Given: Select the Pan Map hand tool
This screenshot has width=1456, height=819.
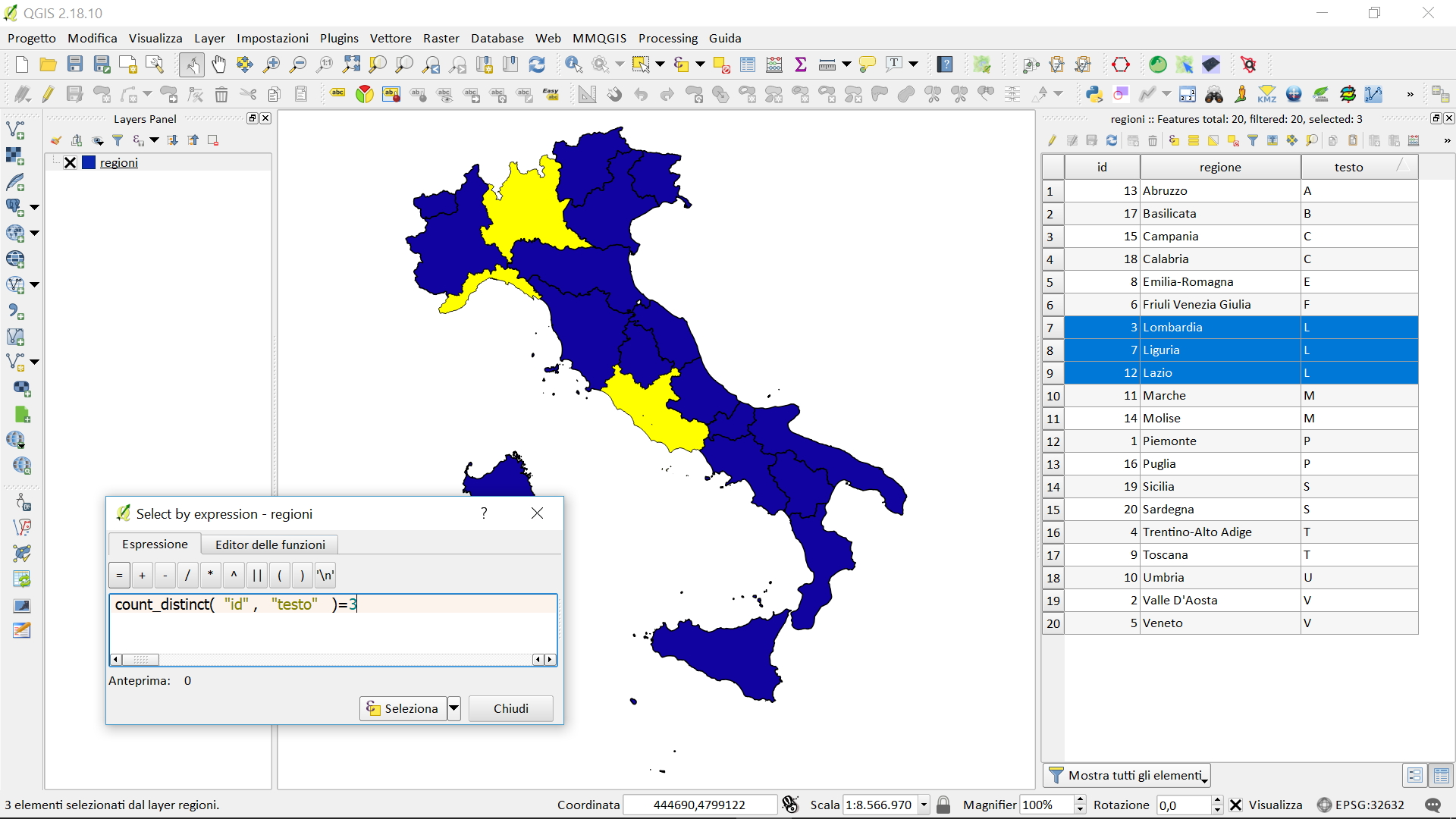Looking at the screenshot, I should 218,65.
